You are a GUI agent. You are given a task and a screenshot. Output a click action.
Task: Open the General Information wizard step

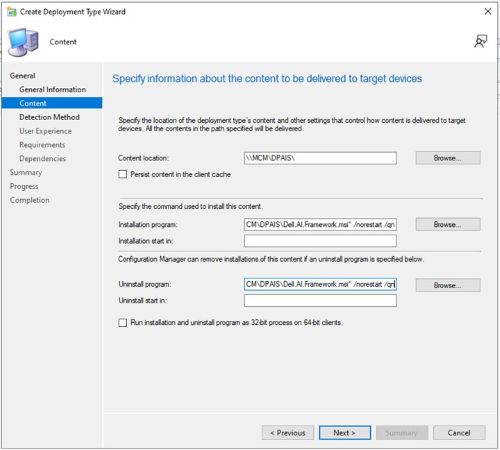53,89
